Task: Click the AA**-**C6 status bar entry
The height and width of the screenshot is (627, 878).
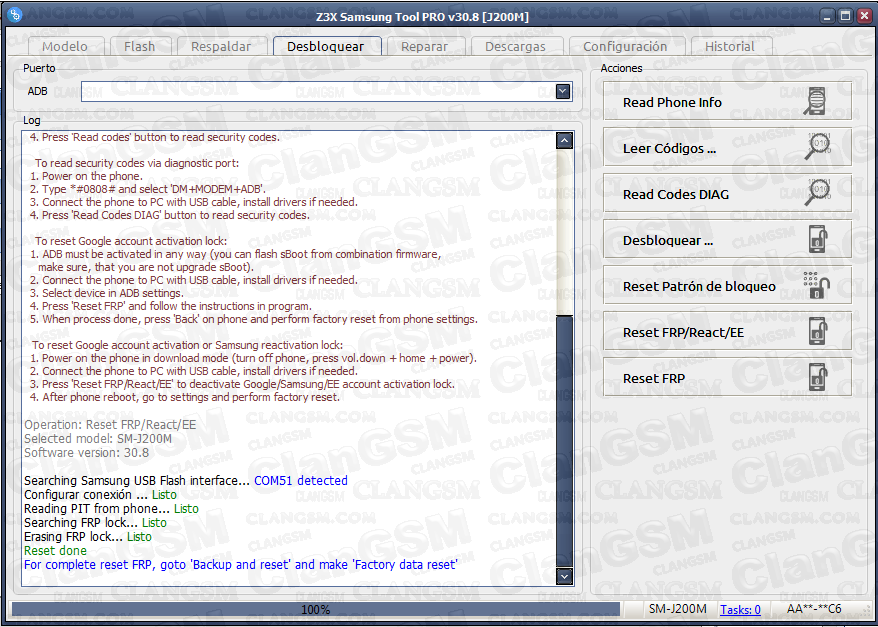Action: [814, 609]
